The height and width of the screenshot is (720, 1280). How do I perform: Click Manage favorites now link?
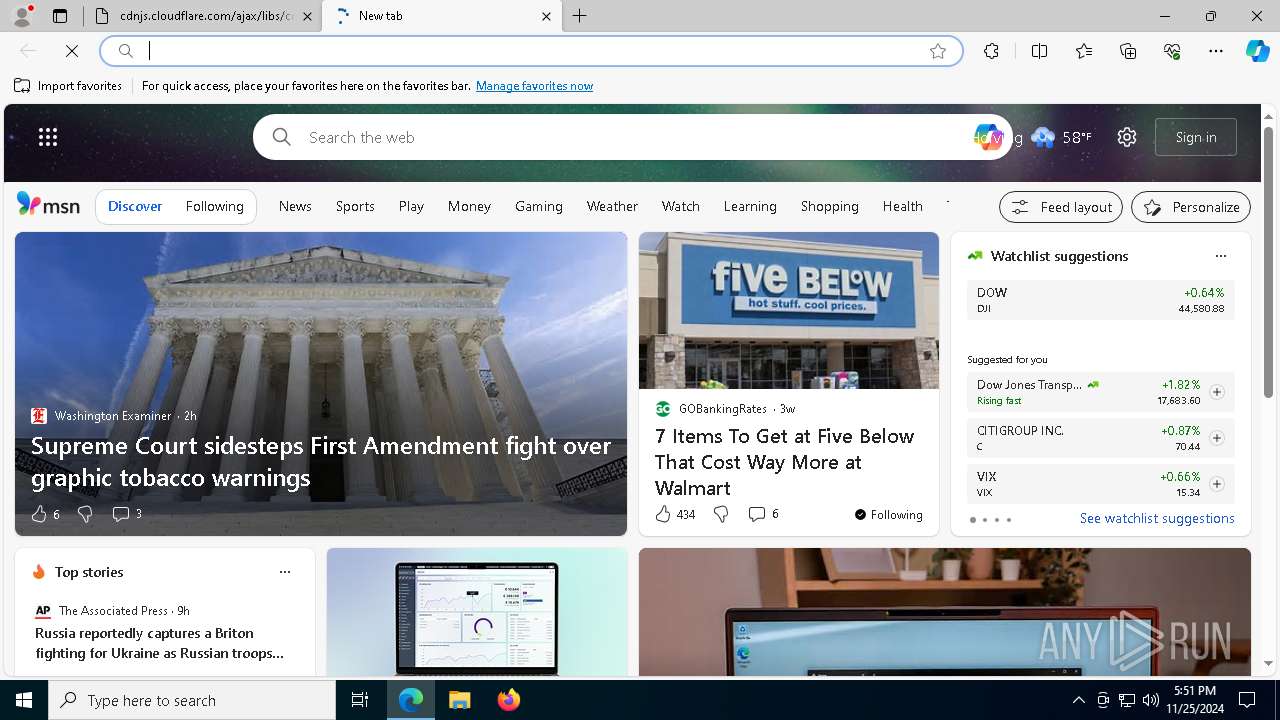(x=534, y=86)
